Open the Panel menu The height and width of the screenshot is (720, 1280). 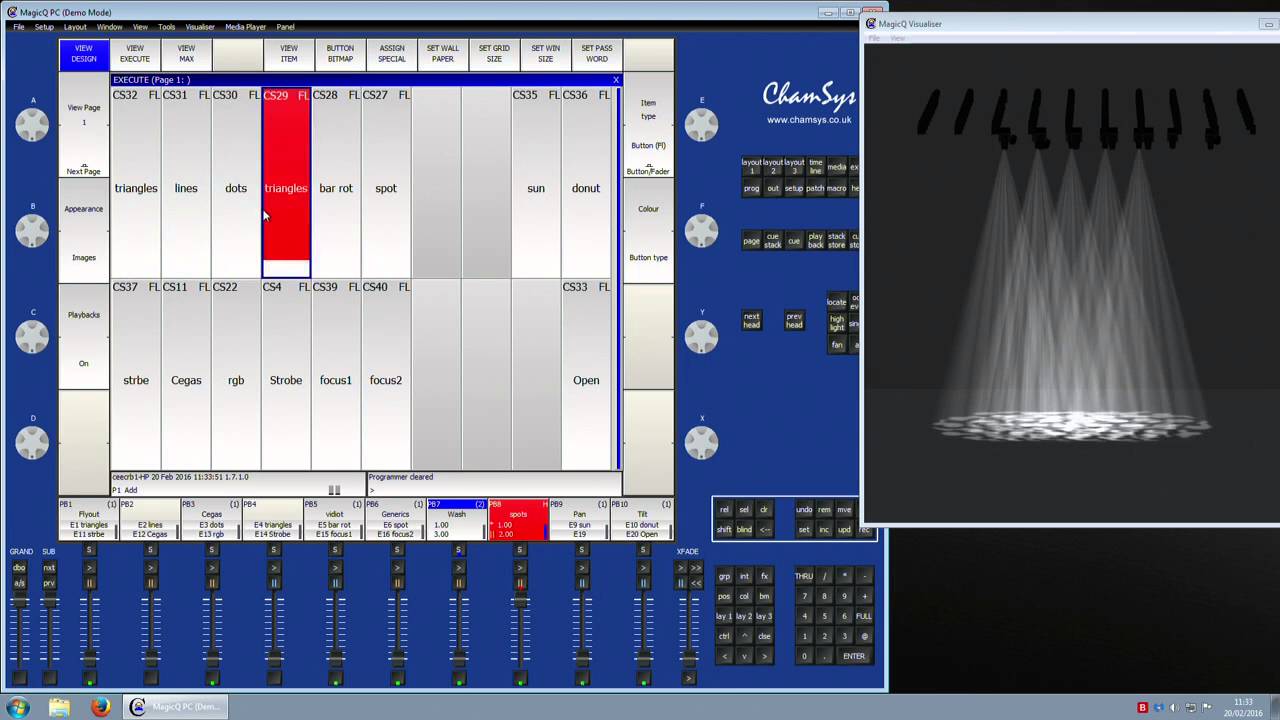286,27
